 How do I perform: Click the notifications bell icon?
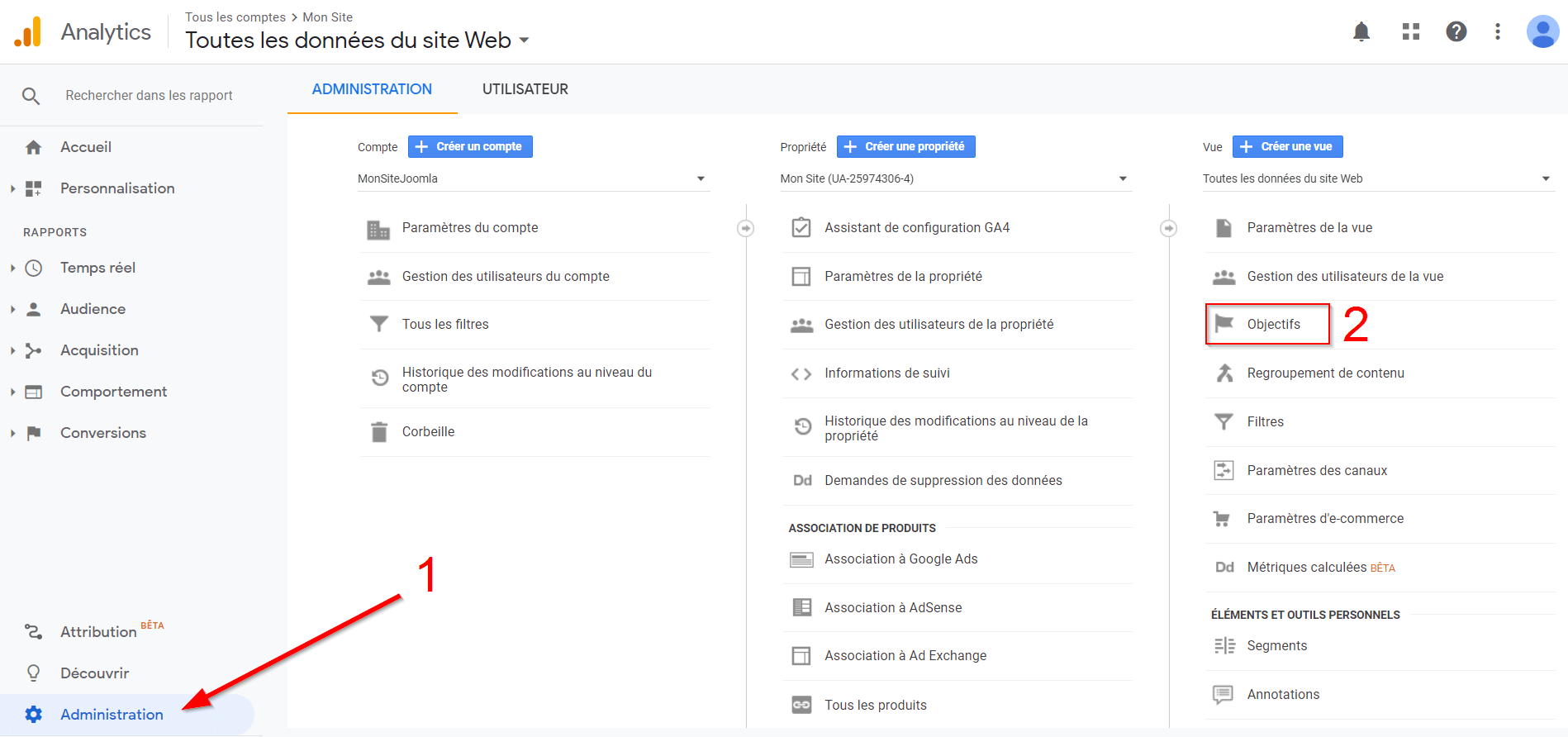1361,31
